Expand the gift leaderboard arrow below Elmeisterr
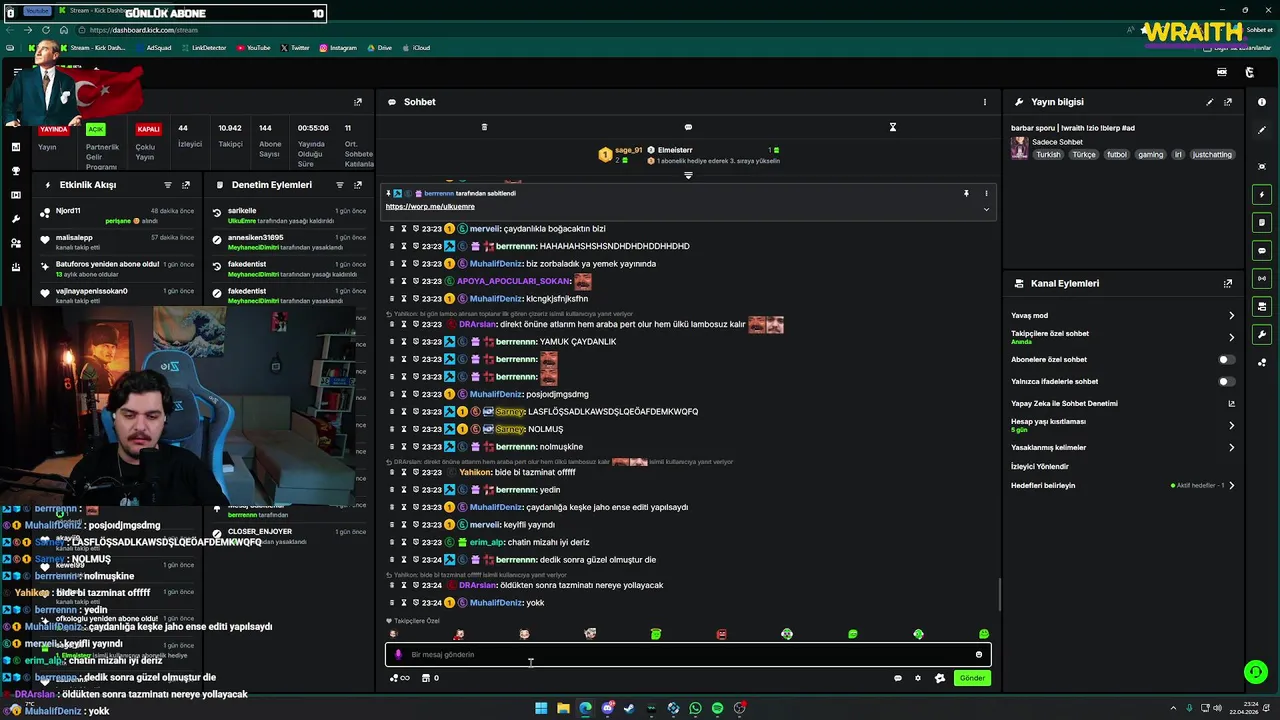Image resolution: width=1280 pixels, height=720 pixels. [688, 175]
